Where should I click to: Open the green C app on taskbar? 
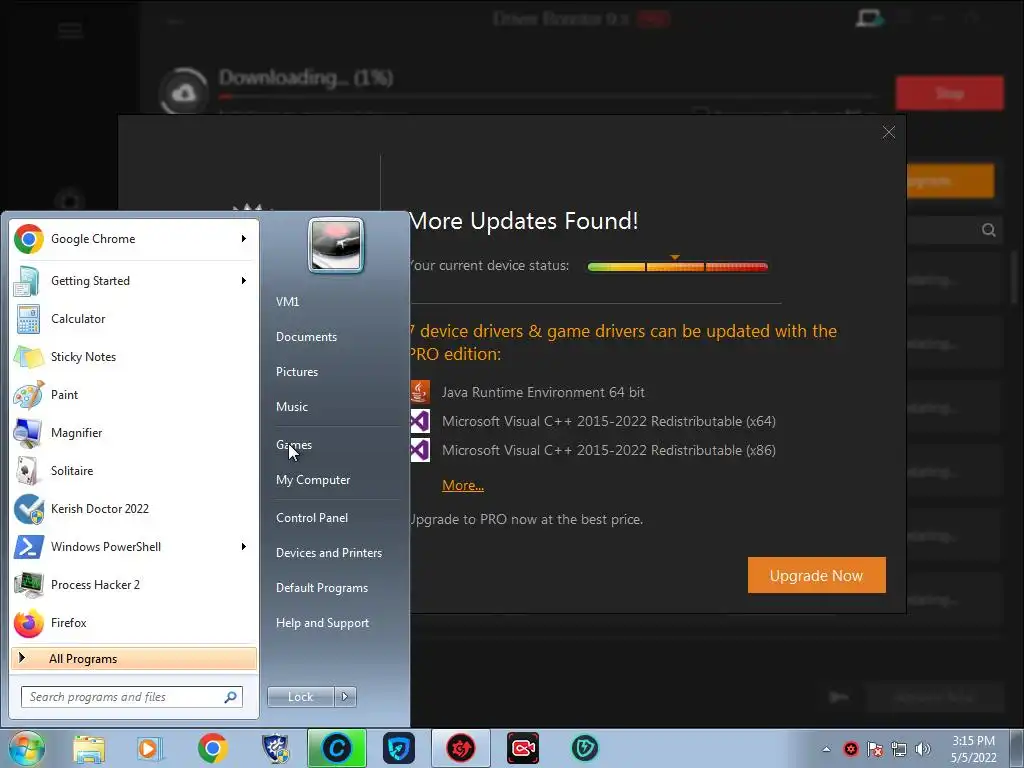click(x=337, y=748)
